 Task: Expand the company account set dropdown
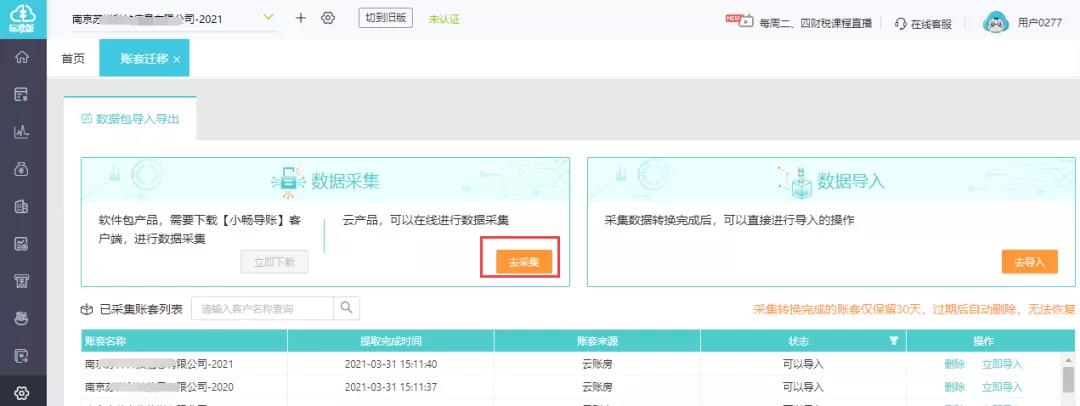(x=268, y=18)
